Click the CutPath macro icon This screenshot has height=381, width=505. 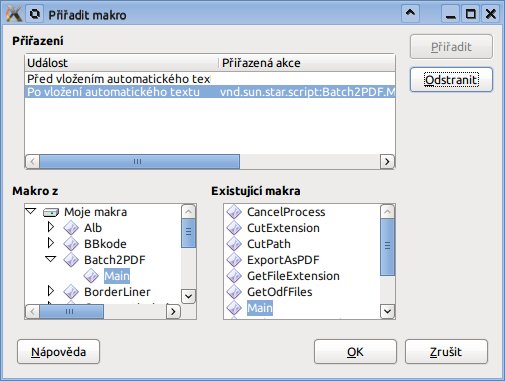pyautogui.click(x=234, y=244)
